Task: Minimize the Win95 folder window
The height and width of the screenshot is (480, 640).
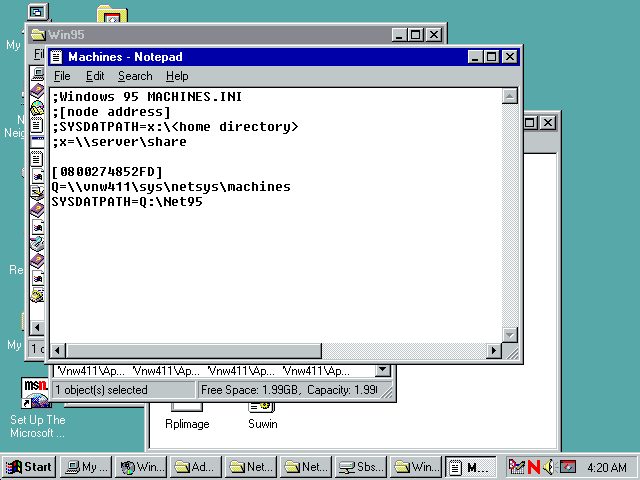Action: click(399, 35)
